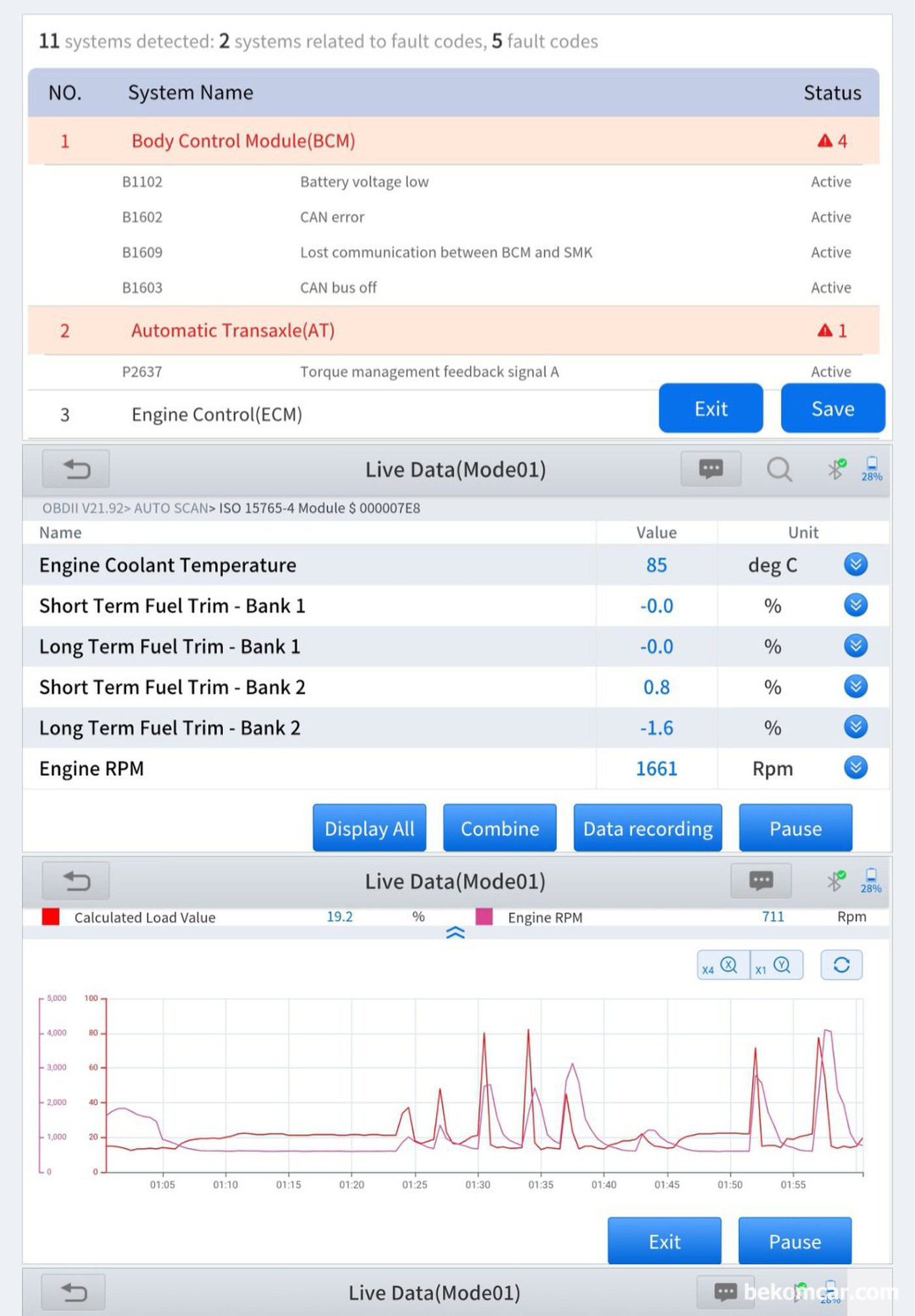
Task: Click the Data recording button
Action: click(x=647, y=828)
